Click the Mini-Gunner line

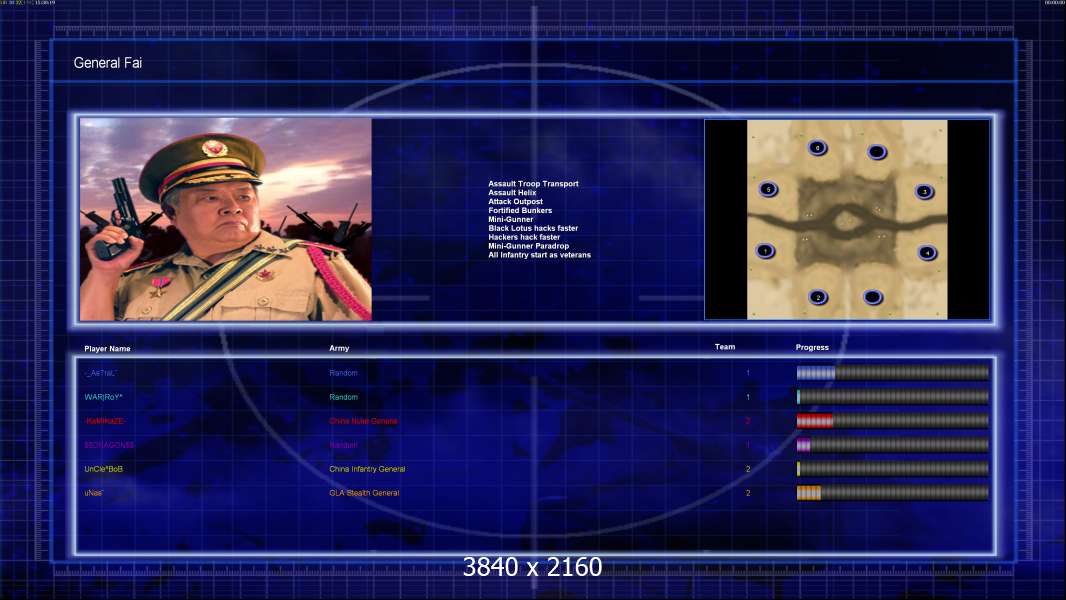[x=511, y=219]
